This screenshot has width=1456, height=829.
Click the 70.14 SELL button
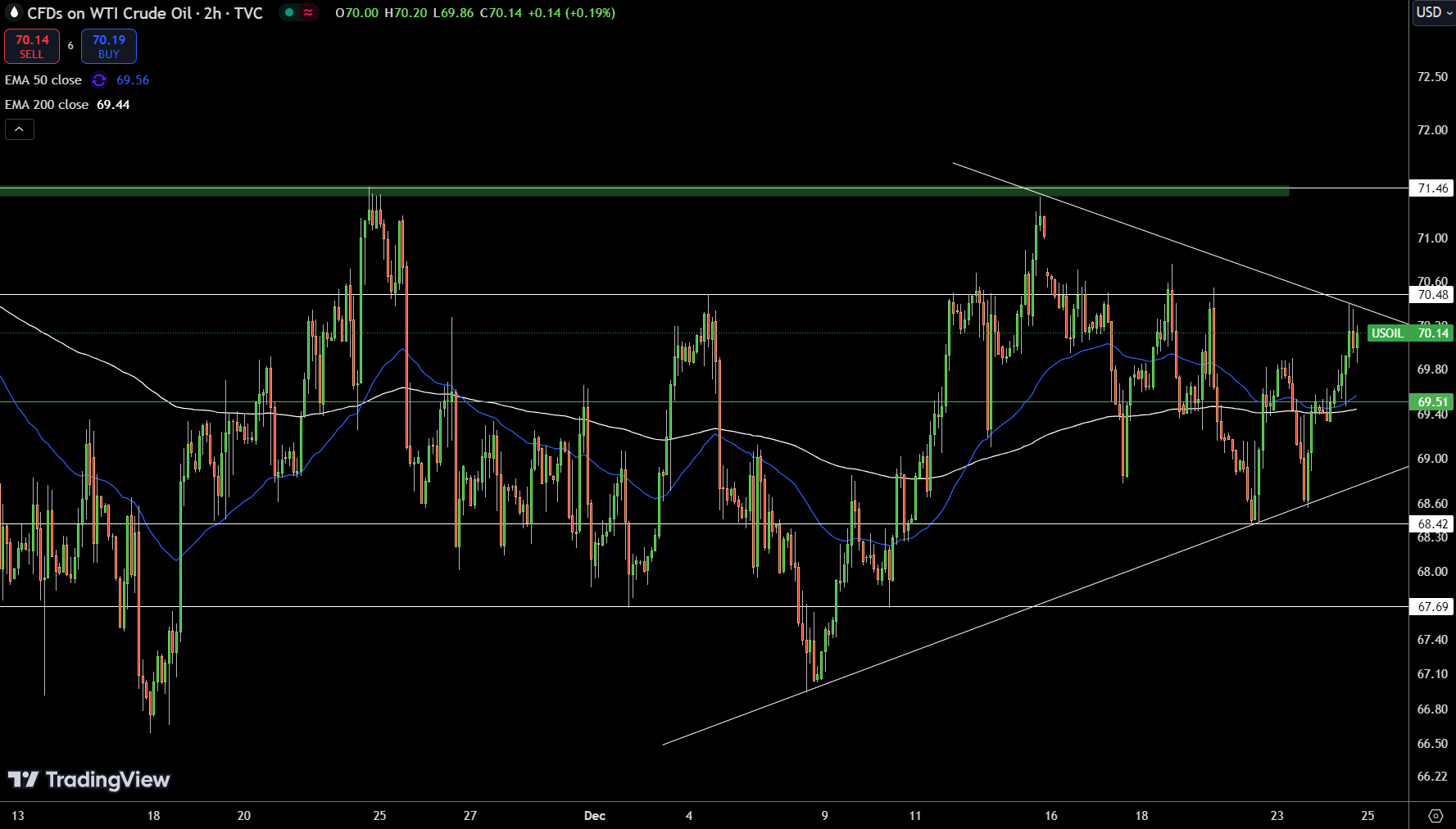click(x=32, y=47)
